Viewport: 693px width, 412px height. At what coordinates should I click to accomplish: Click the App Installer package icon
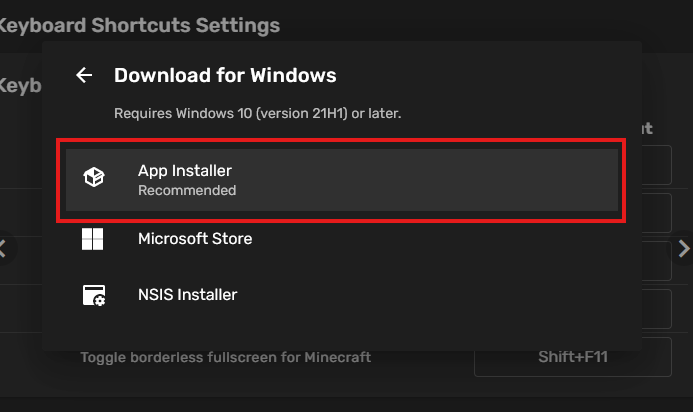pyautogui.click(x=93, y=179)
